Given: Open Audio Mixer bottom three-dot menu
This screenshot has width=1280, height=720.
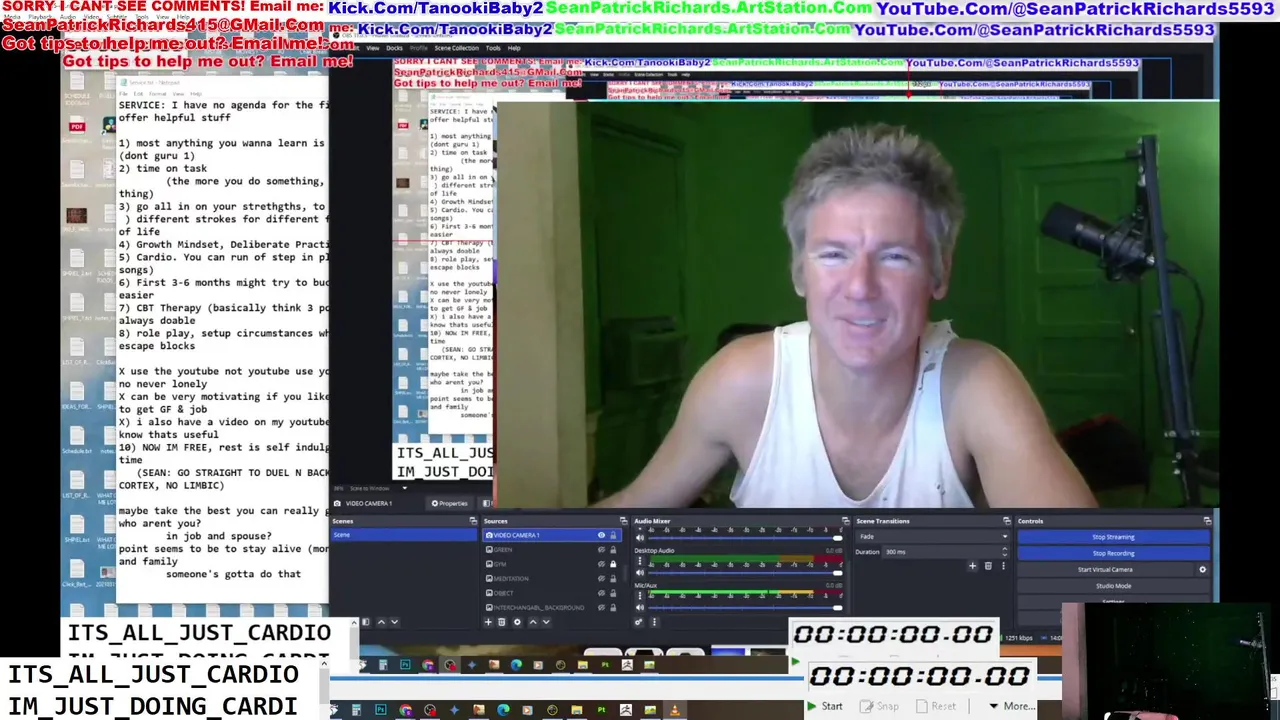Looking at the screenshot, I should [x=654, y=622].
